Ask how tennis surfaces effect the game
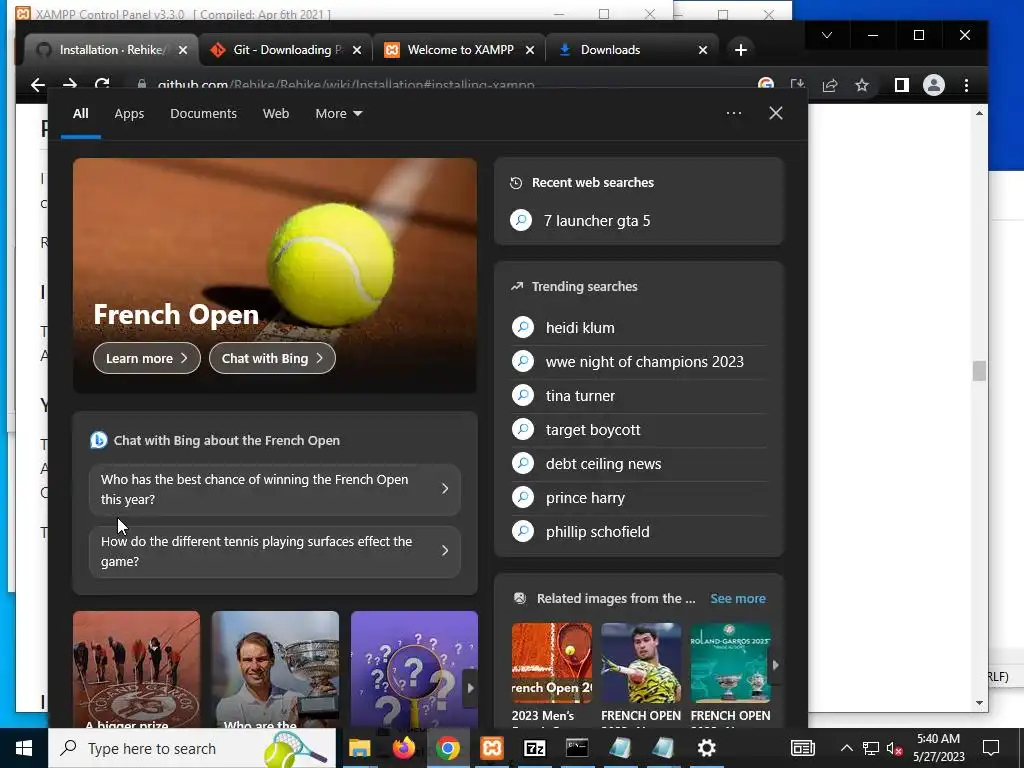Viewport: 1024px width, 768px height. (274, 552)
